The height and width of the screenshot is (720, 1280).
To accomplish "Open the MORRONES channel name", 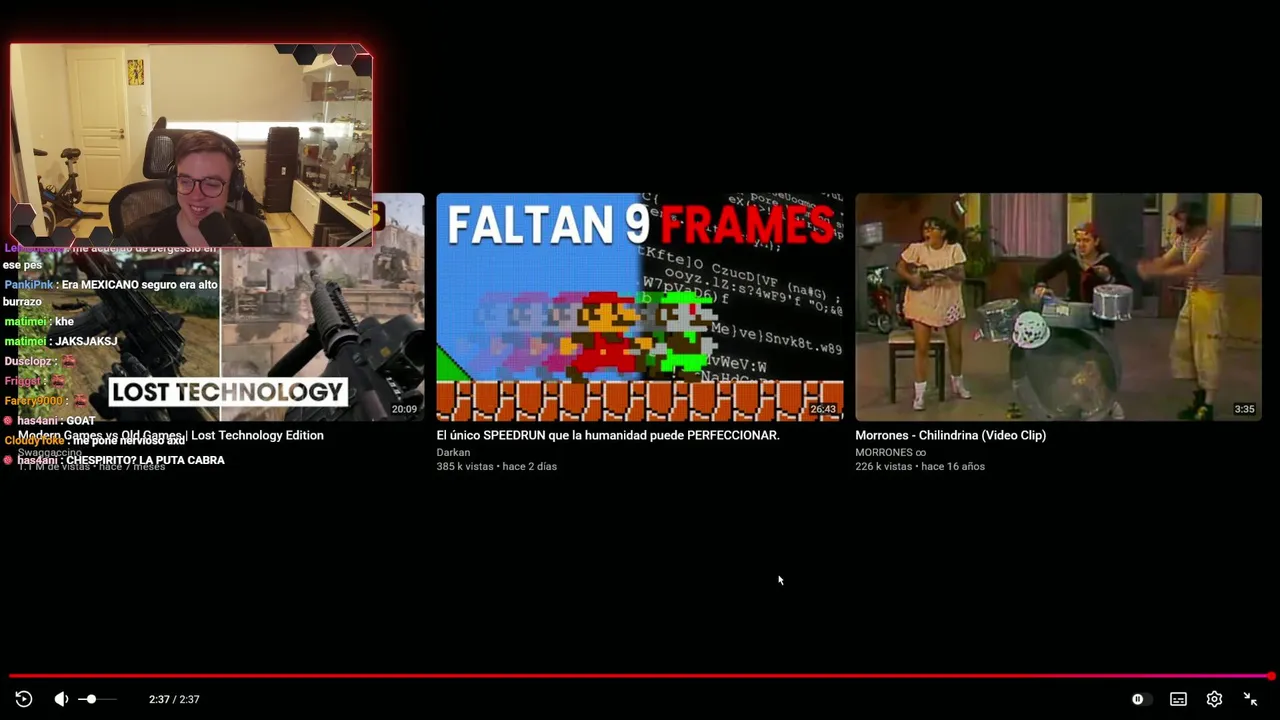I will pos(890,452).
